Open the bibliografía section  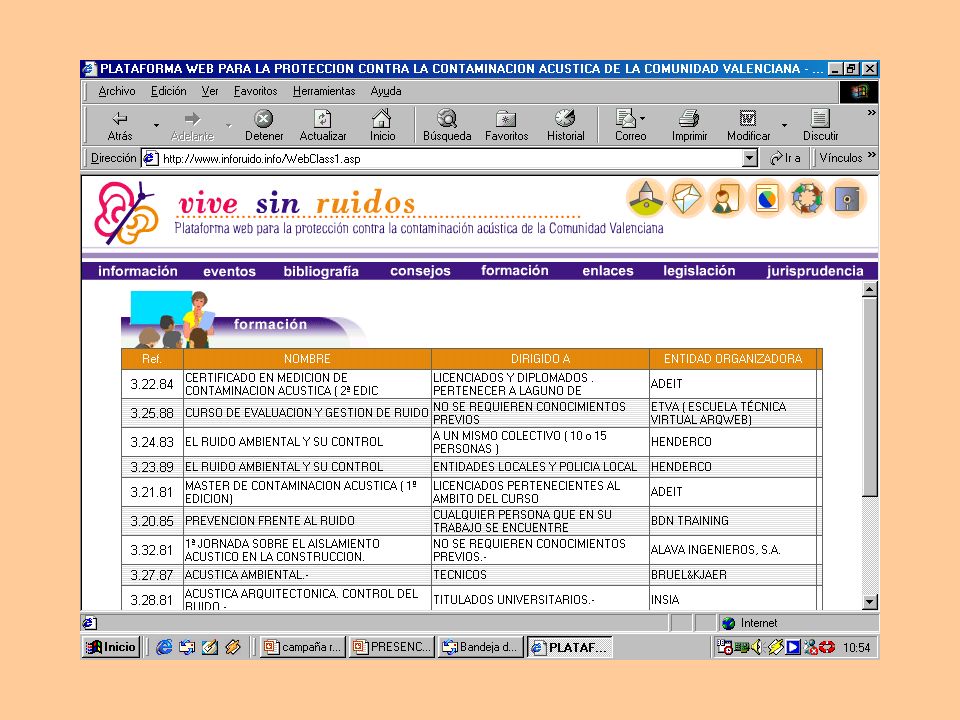pos(321,271)
